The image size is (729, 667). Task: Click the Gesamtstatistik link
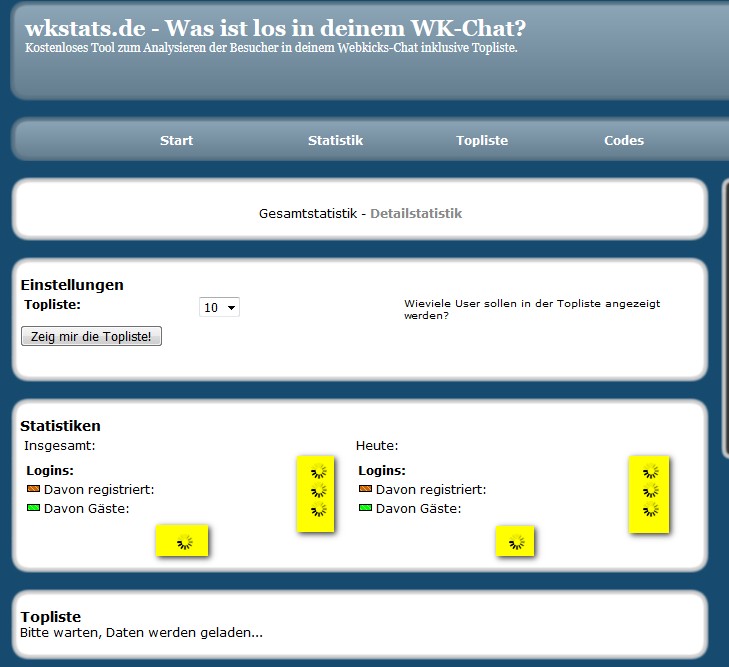(307, 213)
